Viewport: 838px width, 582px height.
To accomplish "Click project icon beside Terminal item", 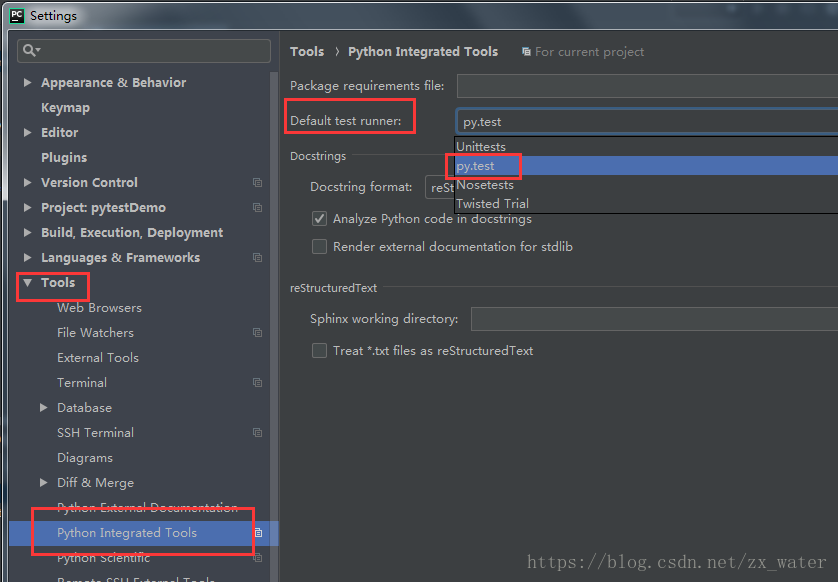I will point(257,383).
